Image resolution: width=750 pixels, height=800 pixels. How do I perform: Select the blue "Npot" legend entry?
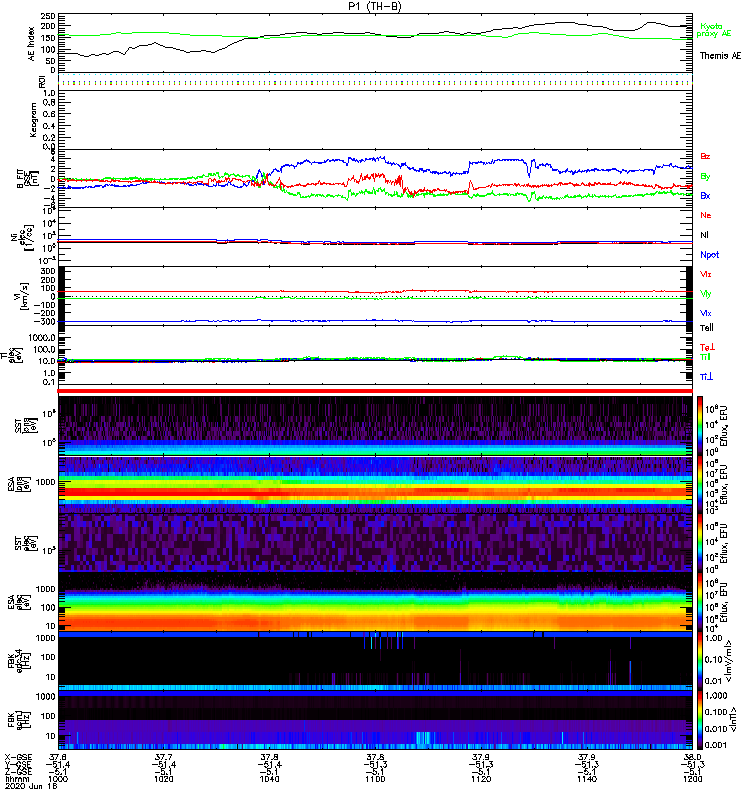click(709, 255)
